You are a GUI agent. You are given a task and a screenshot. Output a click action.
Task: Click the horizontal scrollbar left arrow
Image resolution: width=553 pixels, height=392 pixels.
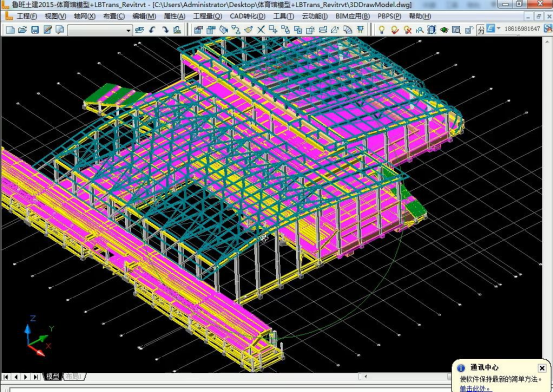click(x=365, y=376)
